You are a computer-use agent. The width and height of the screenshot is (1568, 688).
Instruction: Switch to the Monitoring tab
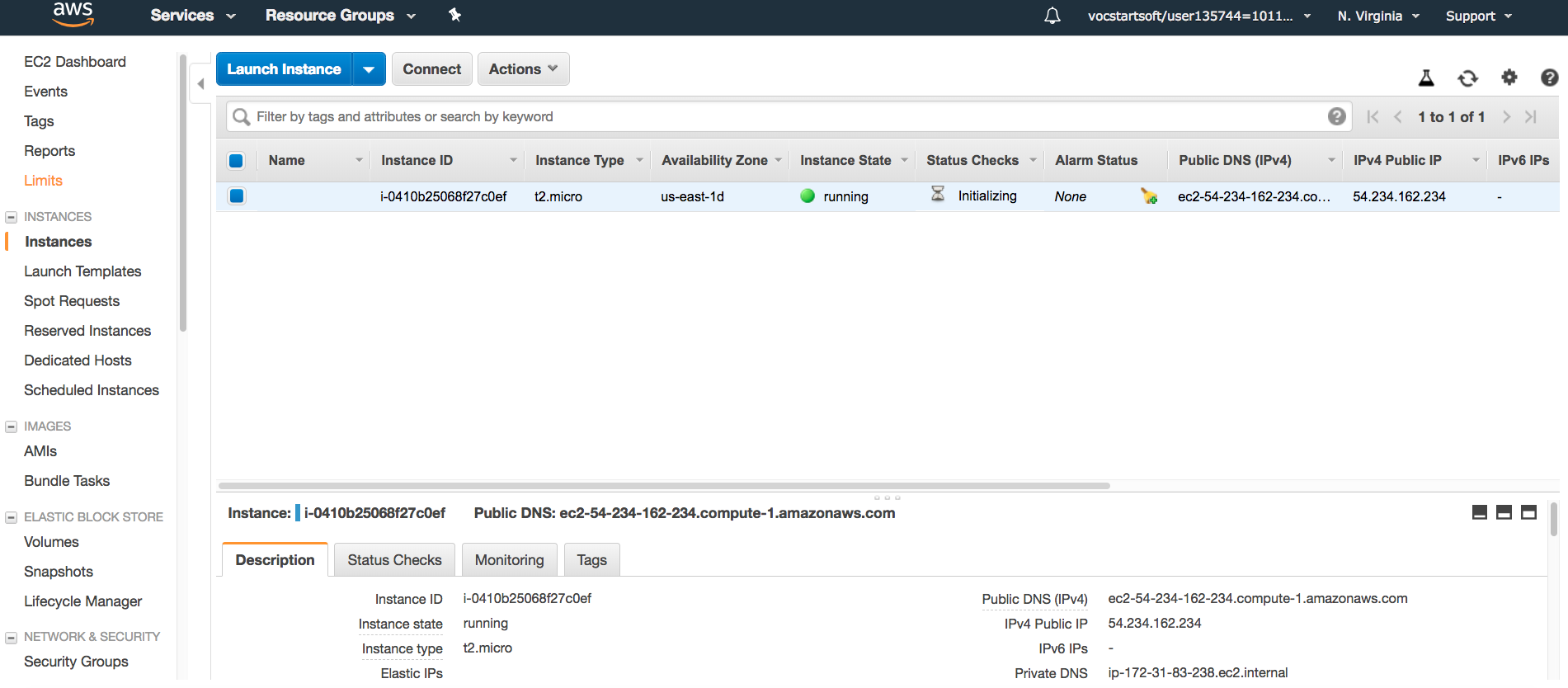pyautogui.click(x=509, y=559)
